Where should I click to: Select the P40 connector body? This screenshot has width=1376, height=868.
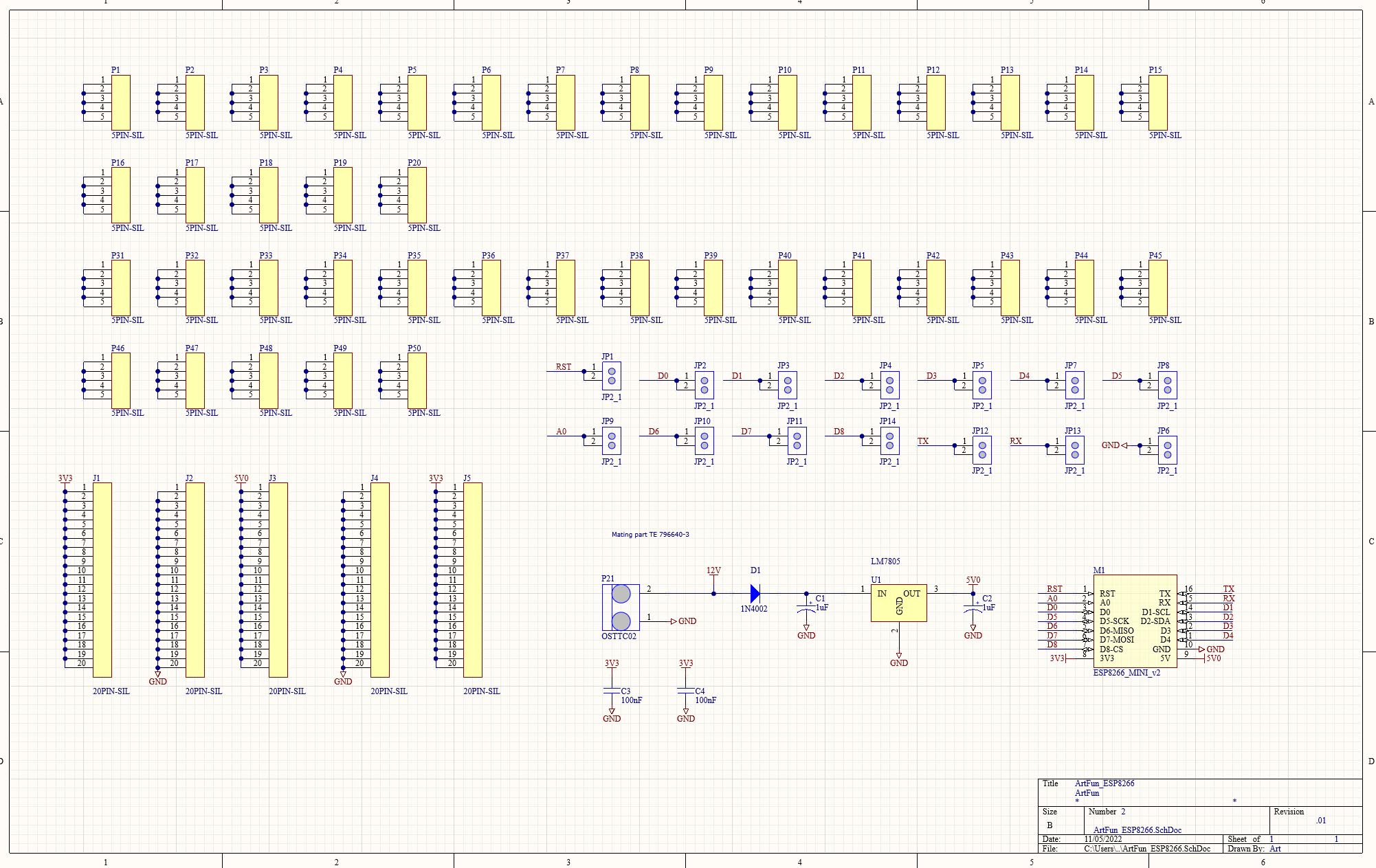pos(788,288)
